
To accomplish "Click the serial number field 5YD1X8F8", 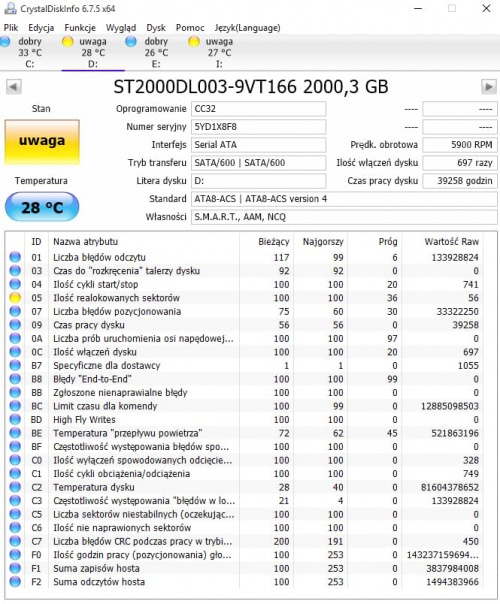I will click(x=258, y=127).
